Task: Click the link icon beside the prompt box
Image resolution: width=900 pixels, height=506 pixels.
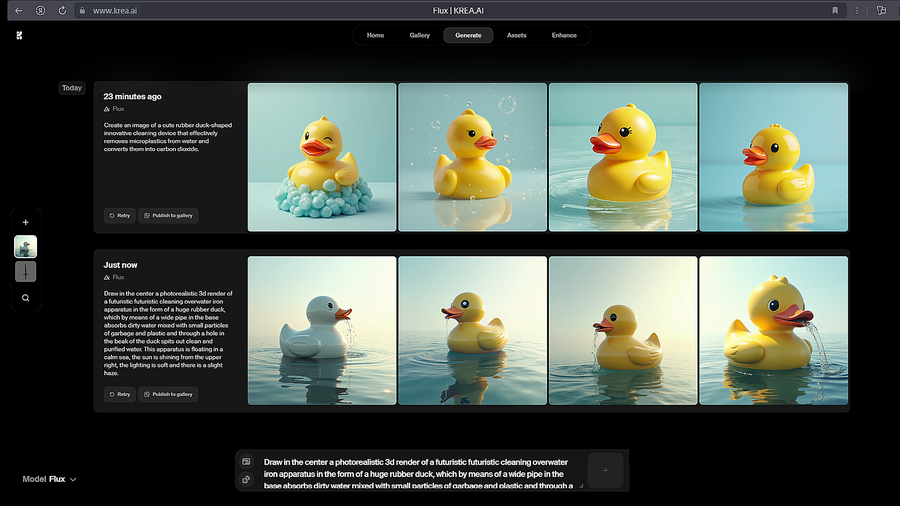Action: point(246,480)
